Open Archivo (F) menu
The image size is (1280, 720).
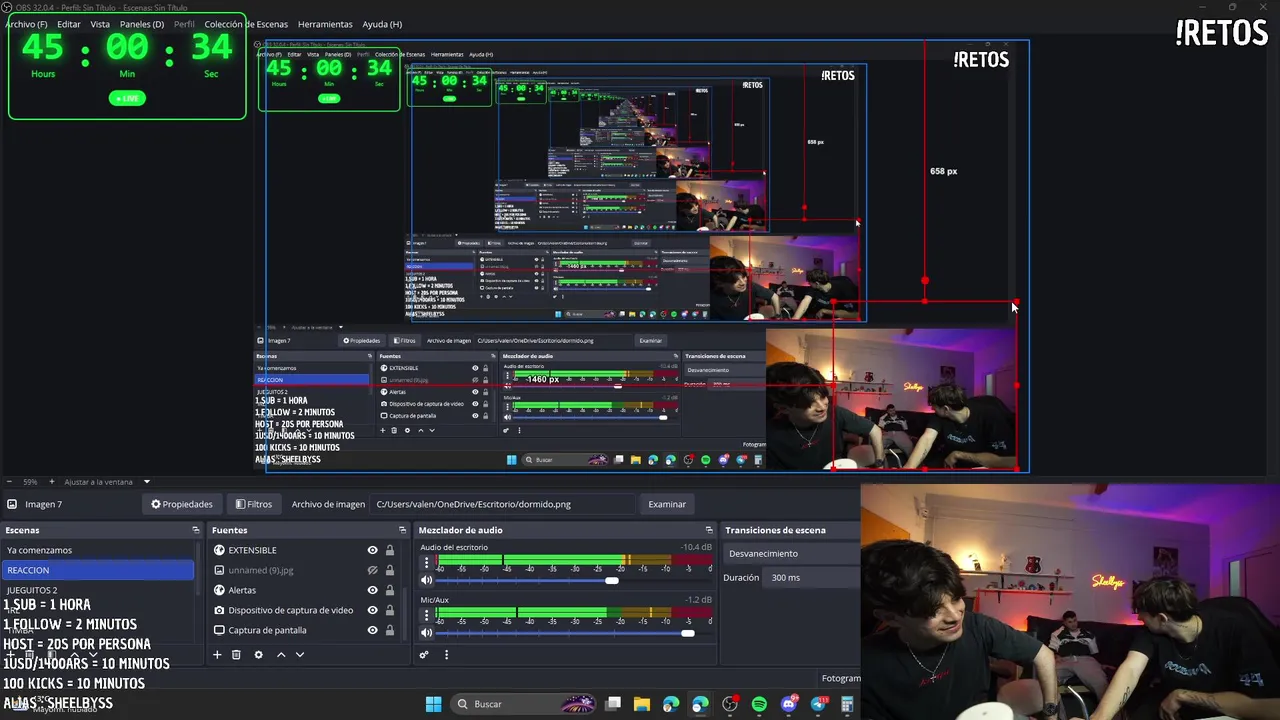[x=26, y=24]
